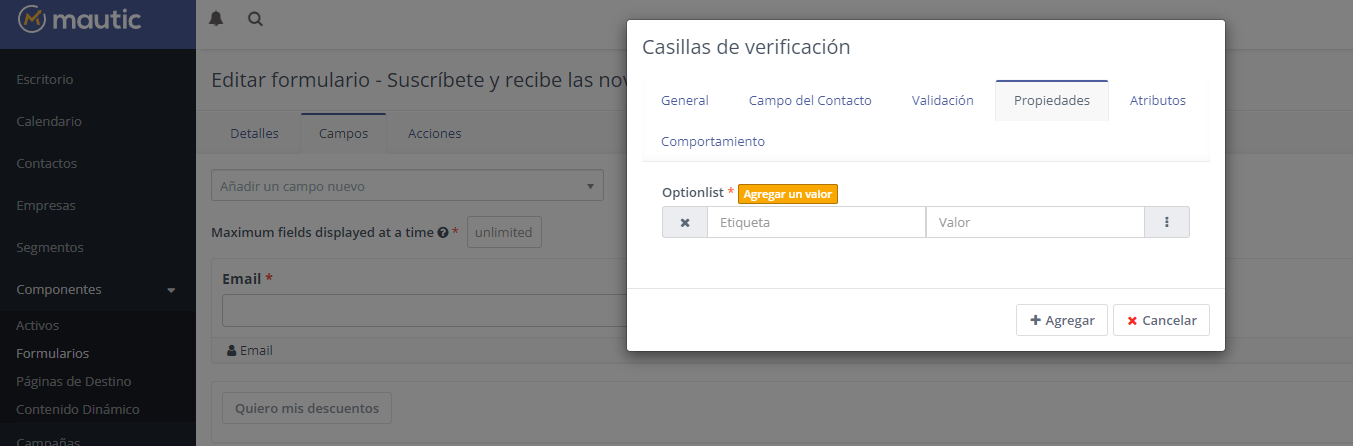This screenshot has width=1353, height=446.
Task: Open Calendario in the sidebar
Action: 49,121
